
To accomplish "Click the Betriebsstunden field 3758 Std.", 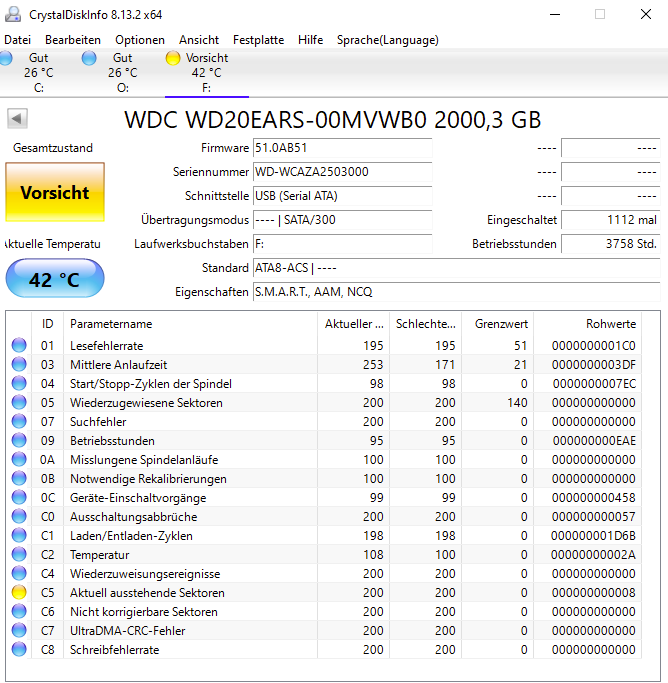I will 611,244.
